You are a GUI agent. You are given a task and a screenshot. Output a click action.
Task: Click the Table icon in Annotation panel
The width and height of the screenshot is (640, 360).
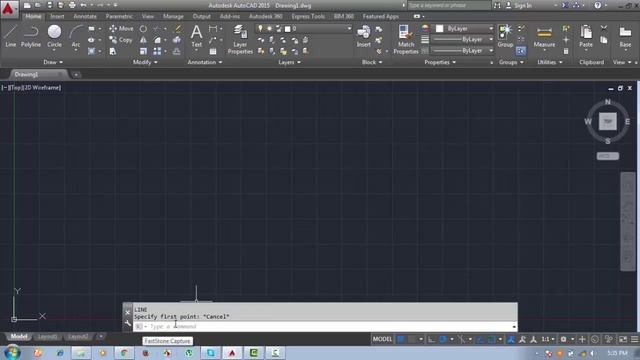click(x=213, y=51)
